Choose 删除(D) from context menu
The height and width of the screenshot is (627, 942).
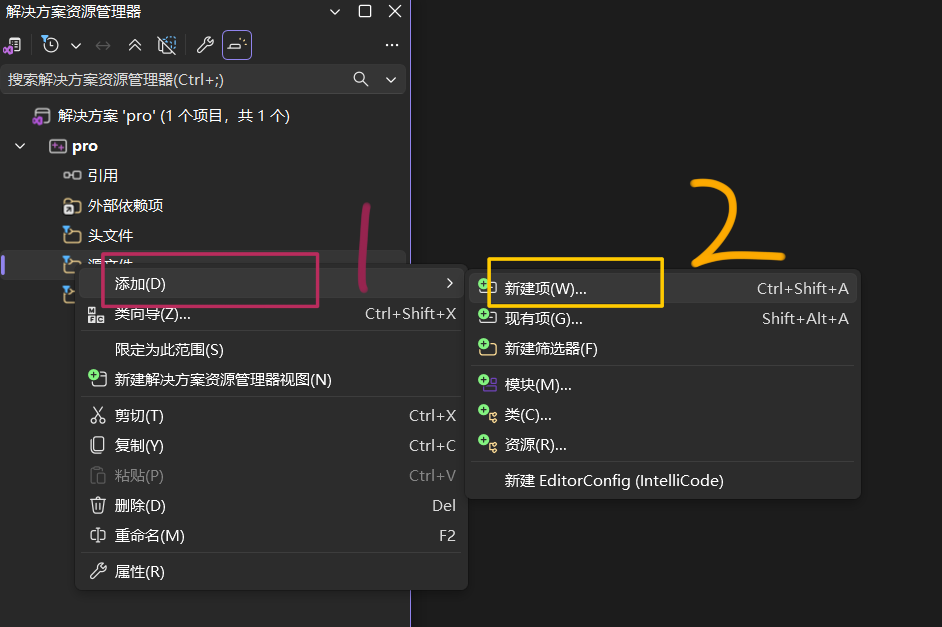point(272,506)
